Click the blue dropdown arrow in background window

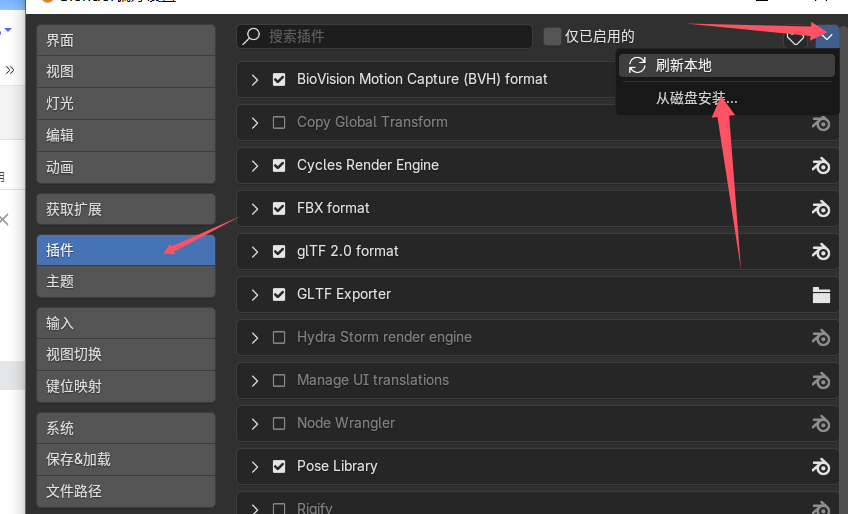point(8,30)
